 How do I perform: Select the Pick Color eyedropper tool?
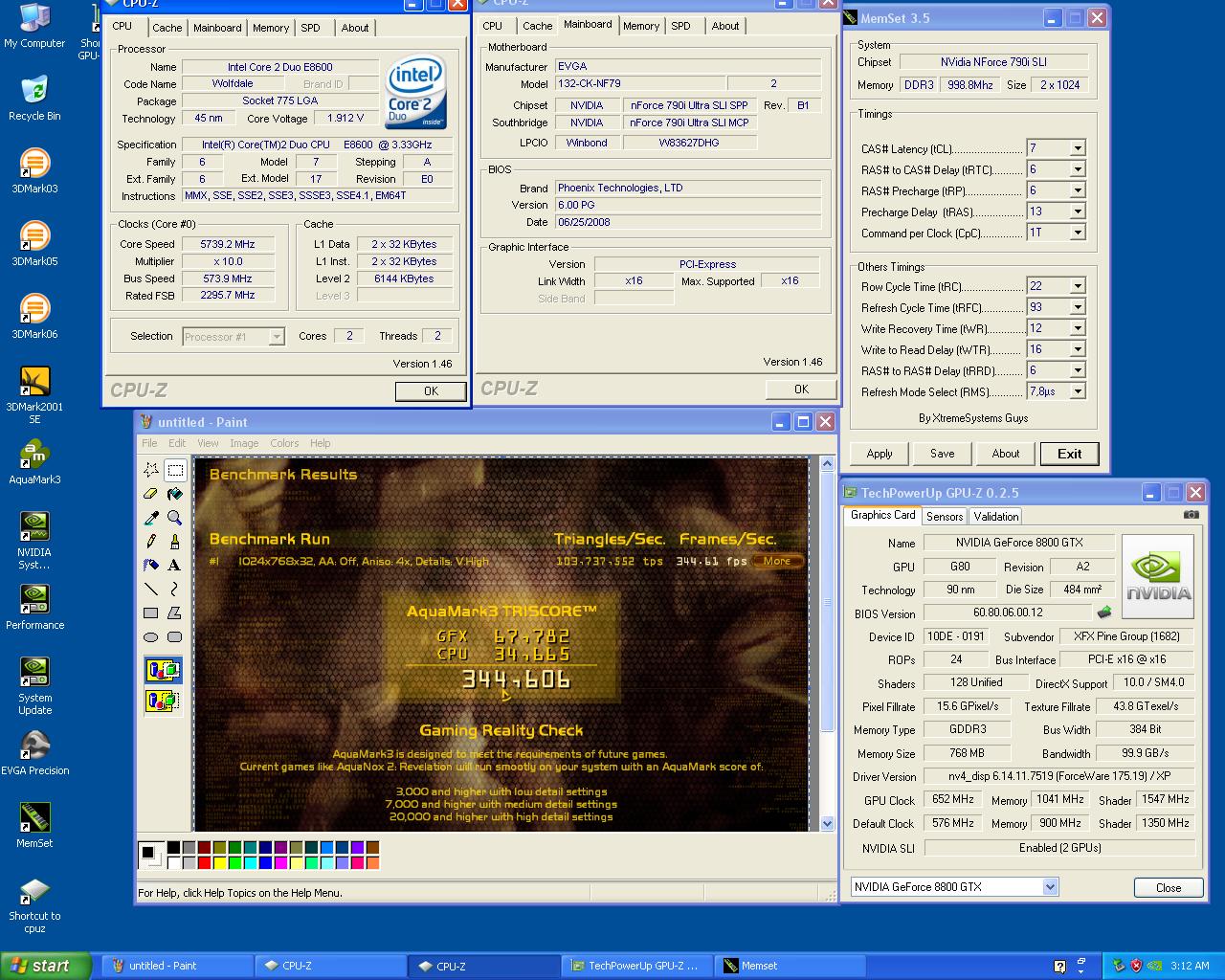point(151,518)
